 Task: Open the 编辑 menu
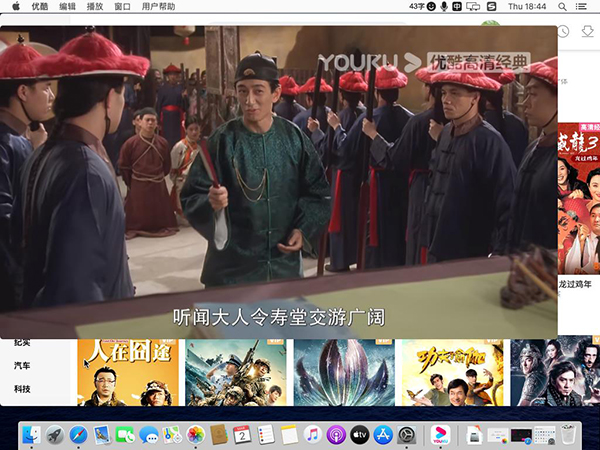pos(67,6)
